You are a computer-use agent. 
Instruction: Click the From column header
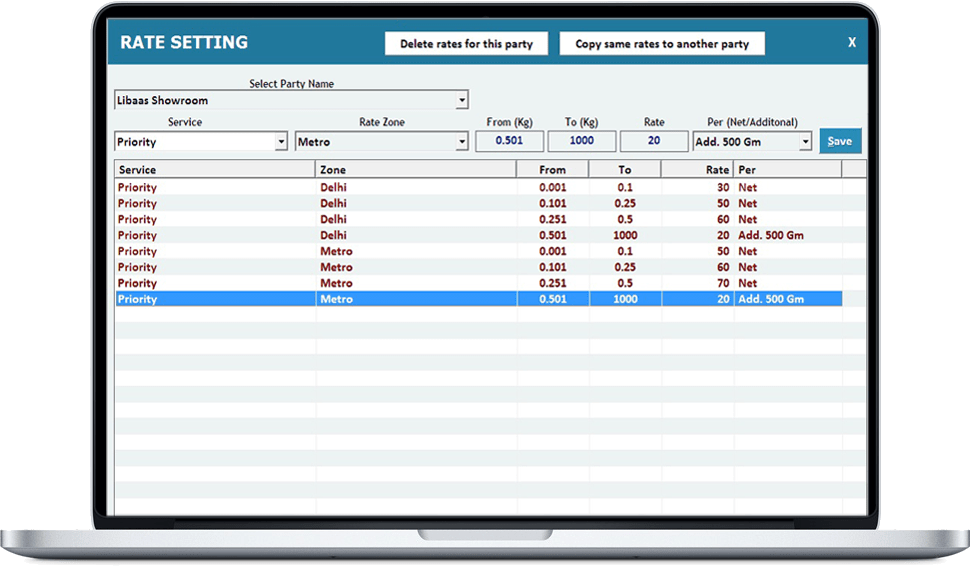(x=552, y=169)
